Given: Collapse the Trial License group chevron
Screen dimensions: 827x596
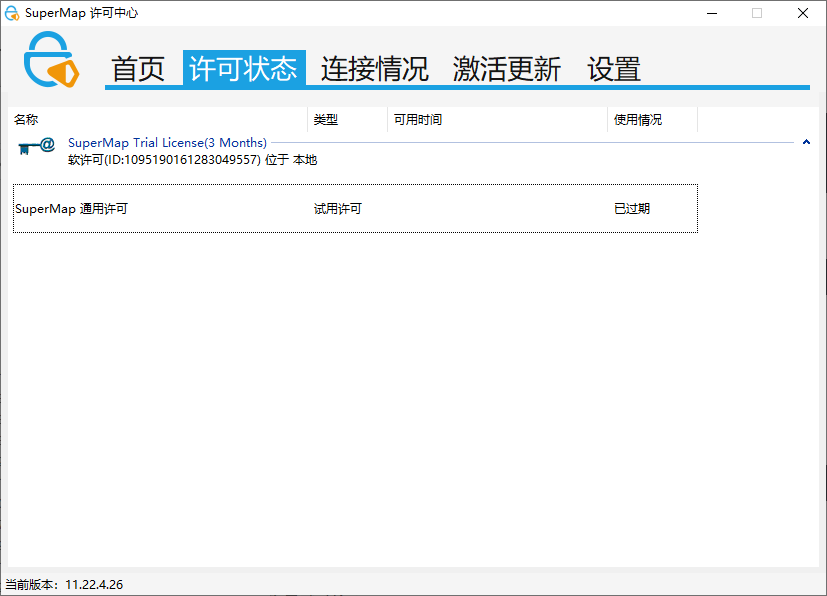Looking at the screenshot, I should (x=806, y=142).
